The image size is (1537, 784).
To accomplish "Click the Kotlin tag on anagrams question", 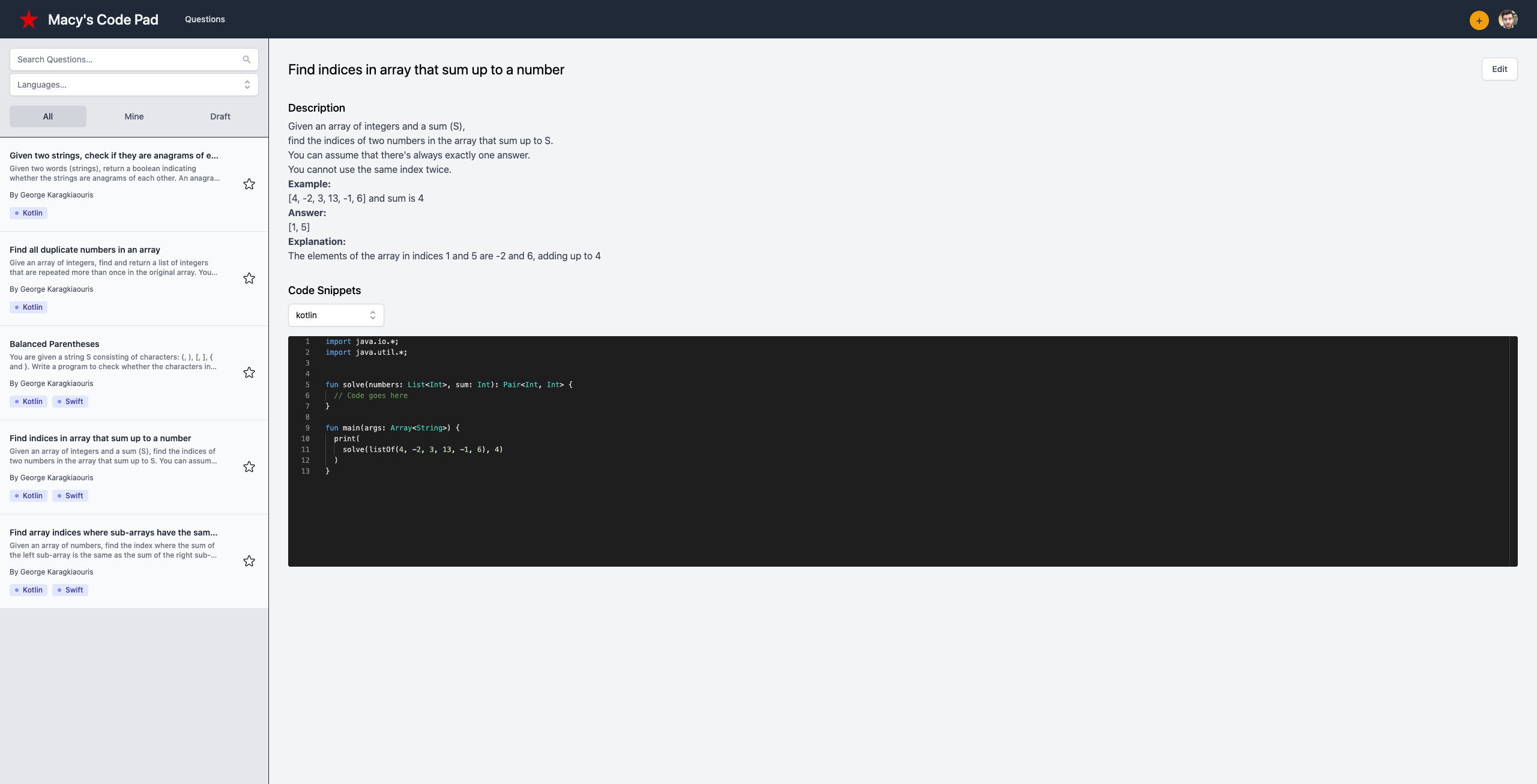I will (x=28, y=213).
